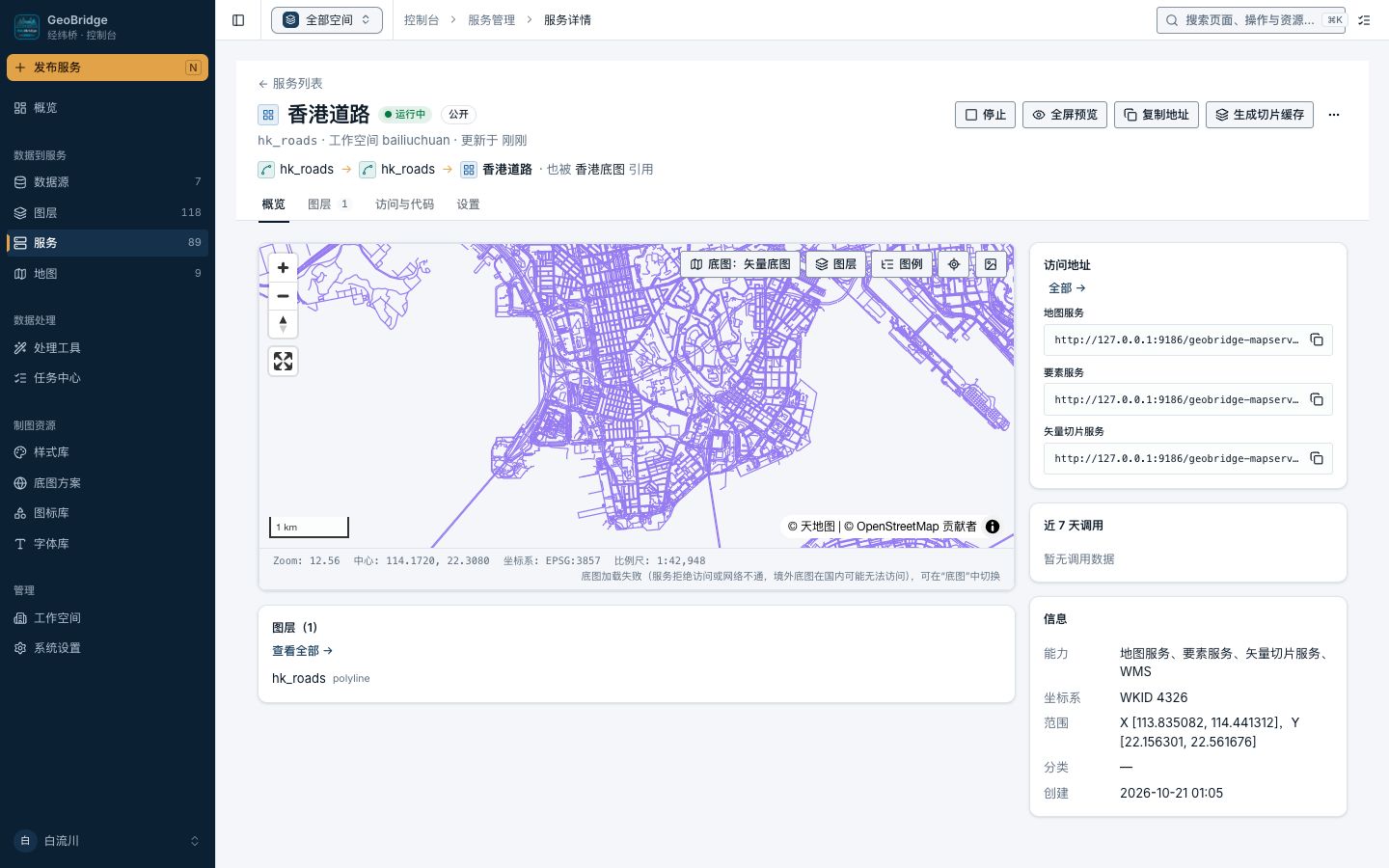The height and width of the screenshot is (868, 1389).
Task: Click the GeoBridge logo
Action: coord(27,27)
